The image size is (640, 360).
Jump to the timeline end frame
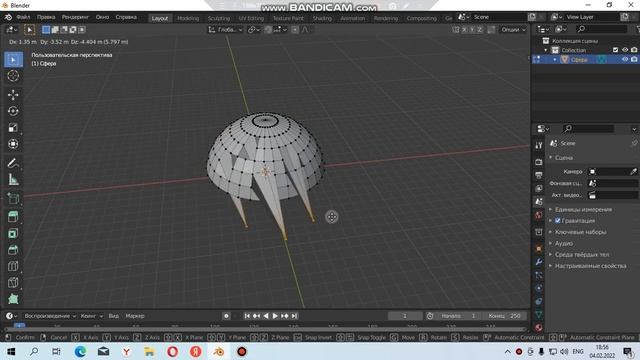coord(294,316)
